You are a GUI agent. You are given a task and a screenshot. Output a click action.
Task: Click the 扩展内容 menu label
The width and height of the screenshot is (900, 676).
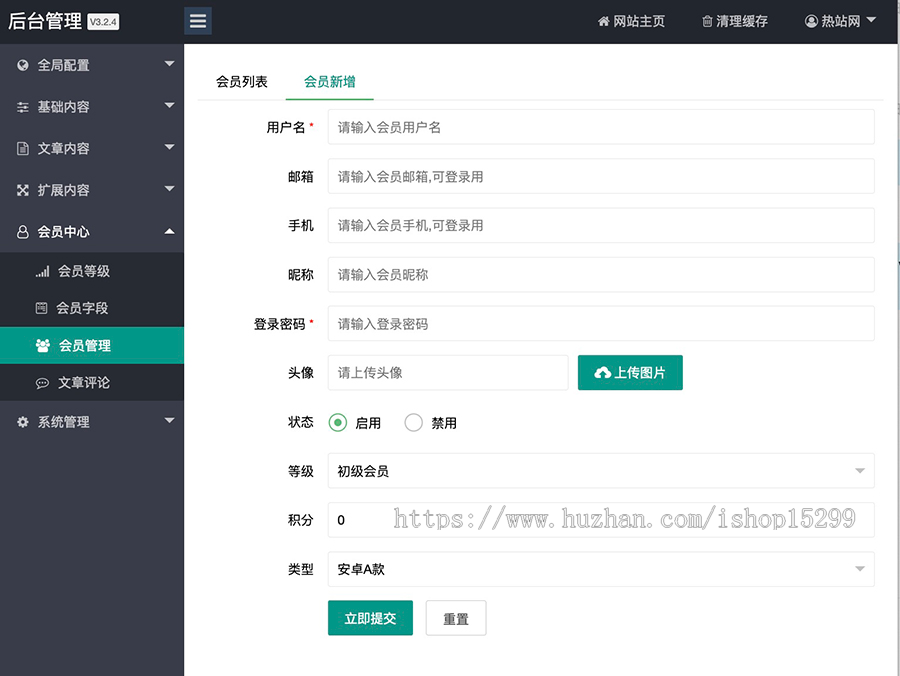click(x=64, y=190)
